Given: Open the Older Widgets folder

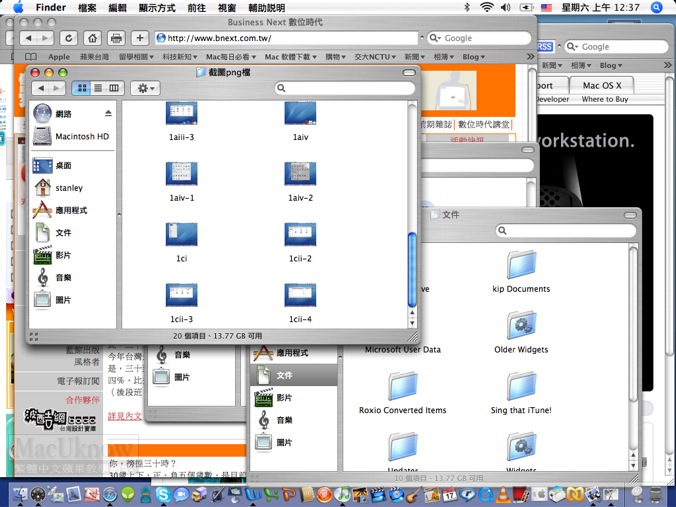Looking at the screenshot, I should point(521,332).
